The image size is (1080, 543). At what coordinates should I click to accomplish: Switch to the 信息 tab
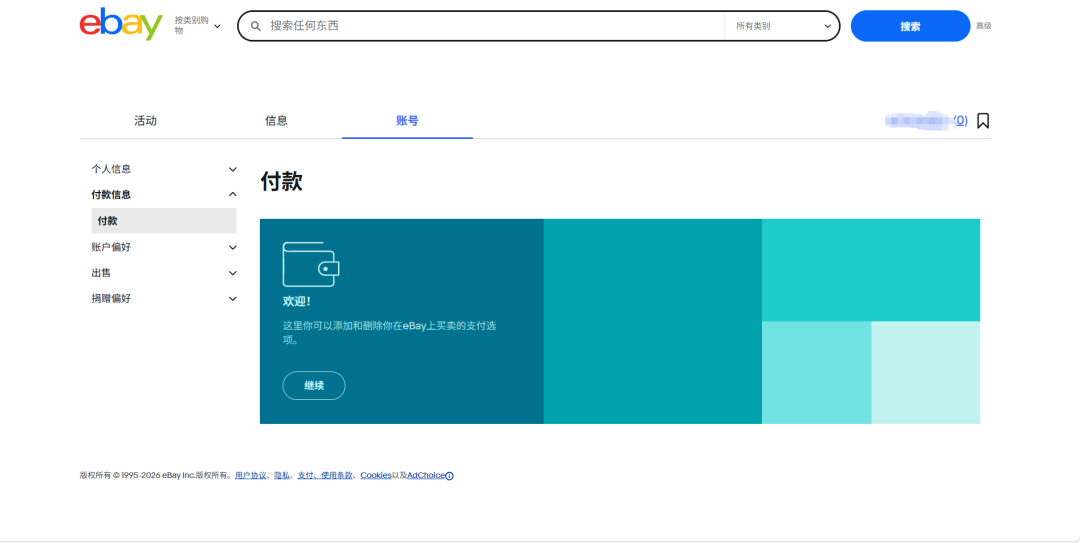click(276, 121)
